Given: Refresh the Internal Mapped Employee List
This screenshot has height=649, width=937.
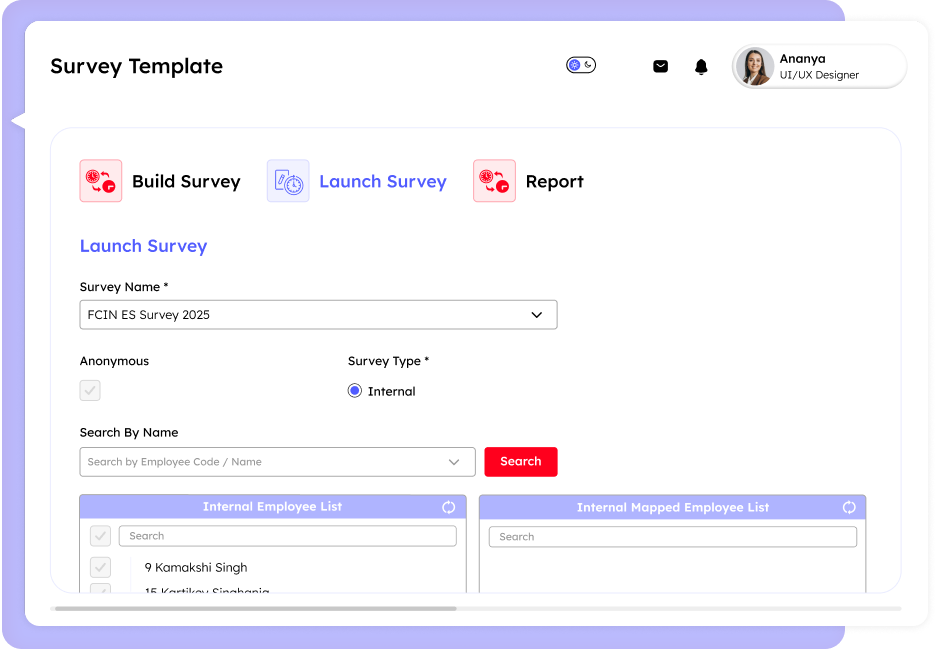Looking at the screenshot, I should 849,507.
